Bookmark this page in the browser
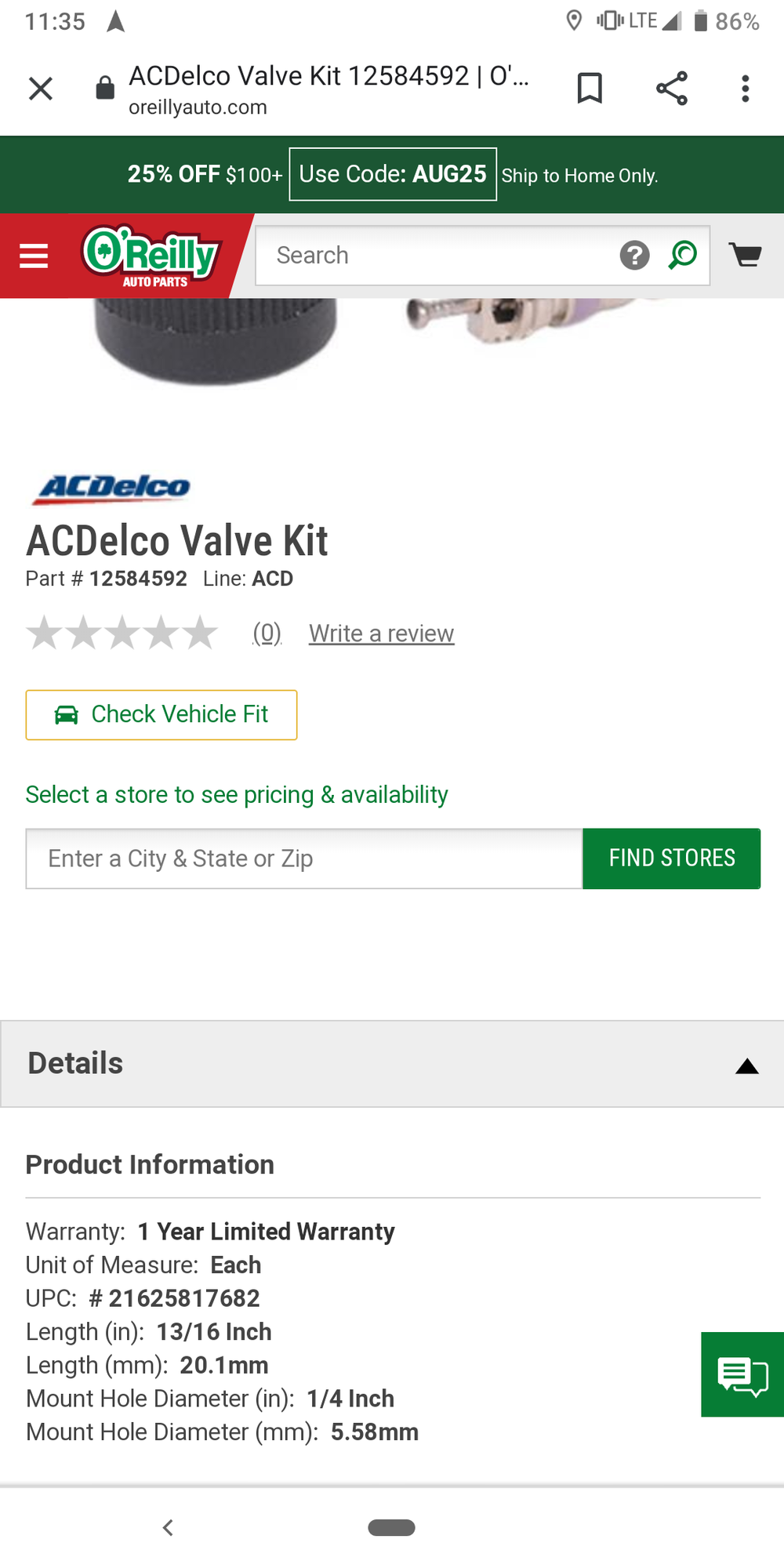The height and width of the screenshot is (1568, 784). [590, 88]
